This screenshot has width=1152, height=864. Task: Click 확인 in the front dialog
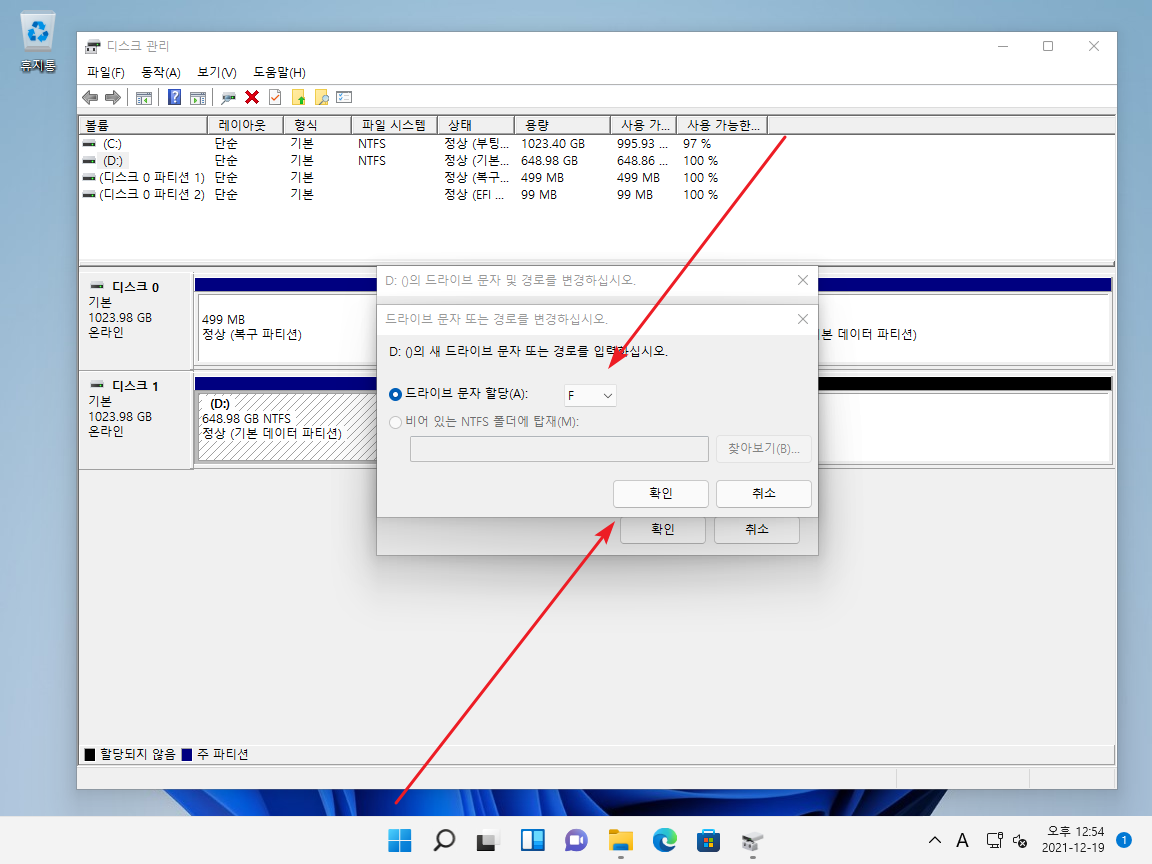(660, 494)
